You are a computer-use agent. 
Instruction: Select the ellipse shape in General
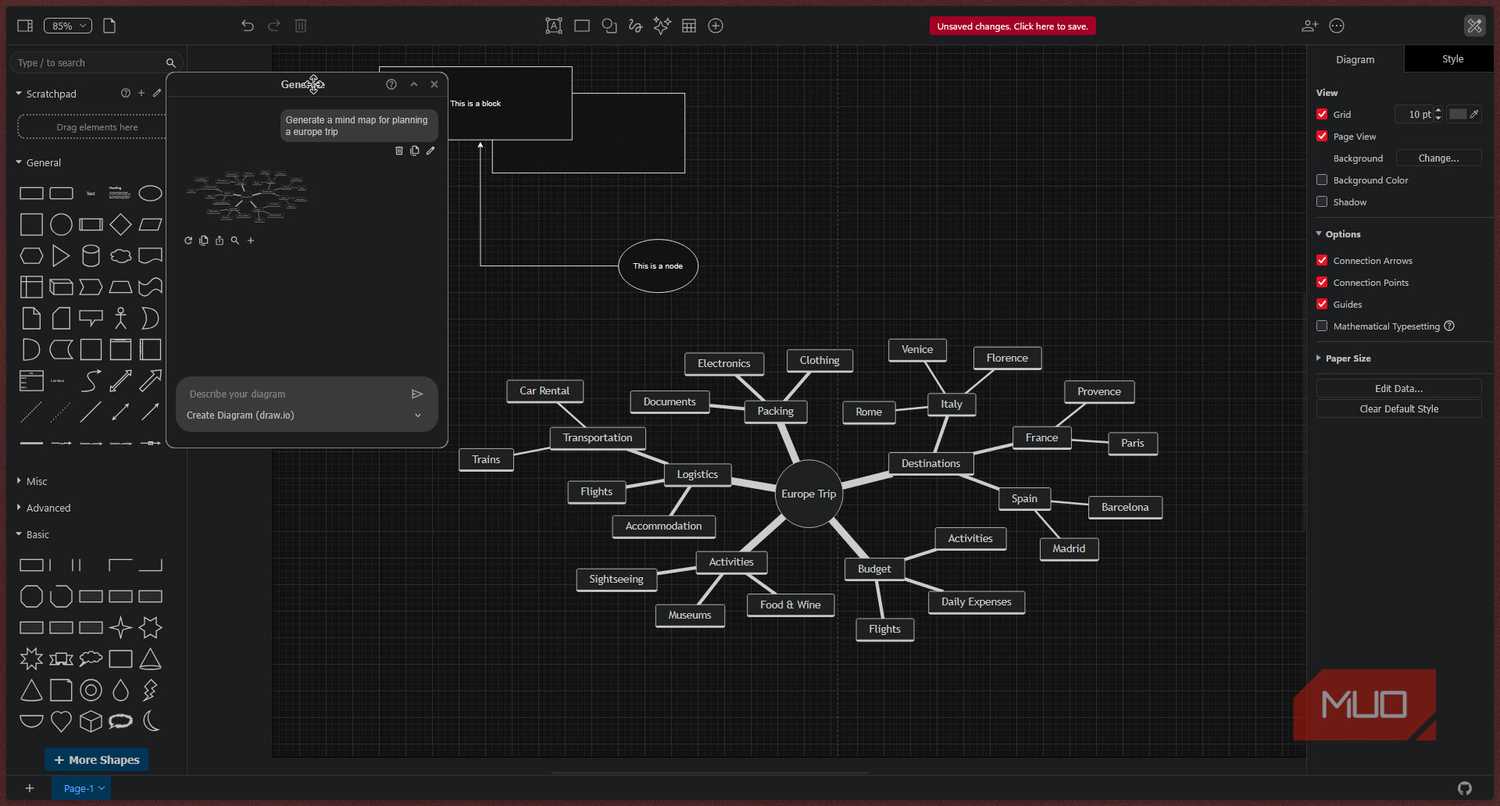(x=150, y=193)
